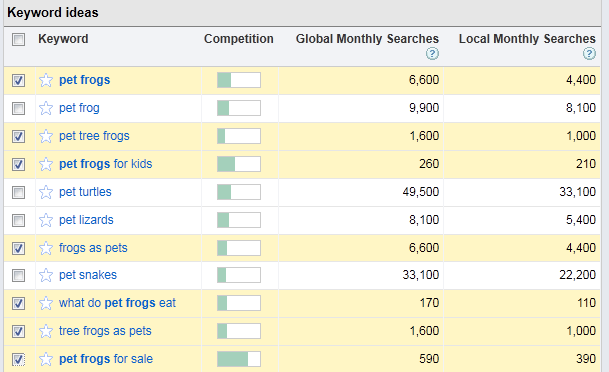Click the '390' local searches value

click(586, 359)
